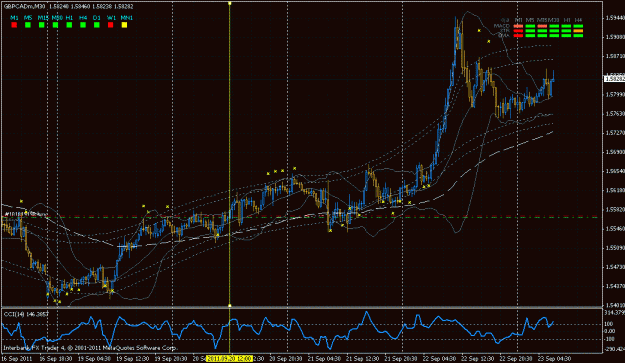The image size is (625, 363).
Task: Click the green M30 timeframe indicator square
Action: (55, 25)
